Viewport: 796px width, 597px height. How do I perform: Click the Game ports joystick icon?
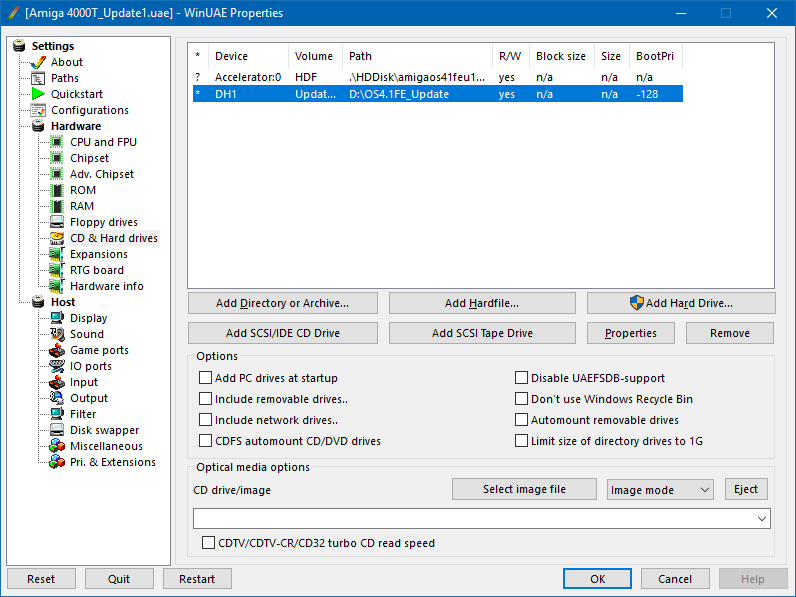point(57,350)
